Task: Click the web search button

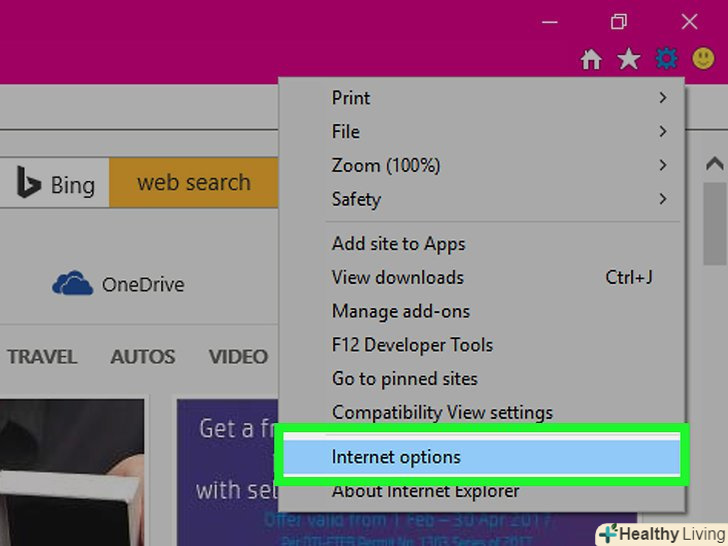Action: (194, 183)
